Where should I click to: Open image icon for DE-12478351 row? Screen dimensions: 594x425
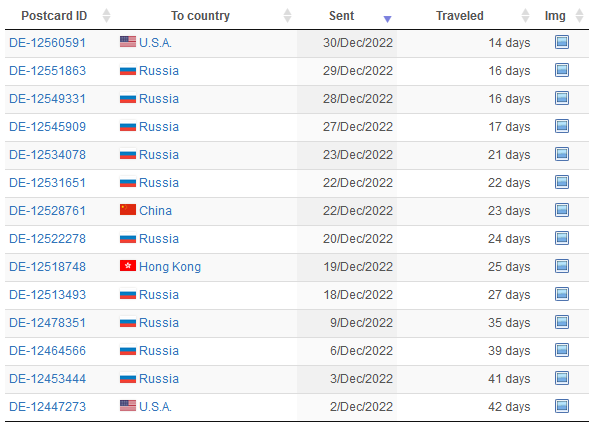tap(562, 322)
